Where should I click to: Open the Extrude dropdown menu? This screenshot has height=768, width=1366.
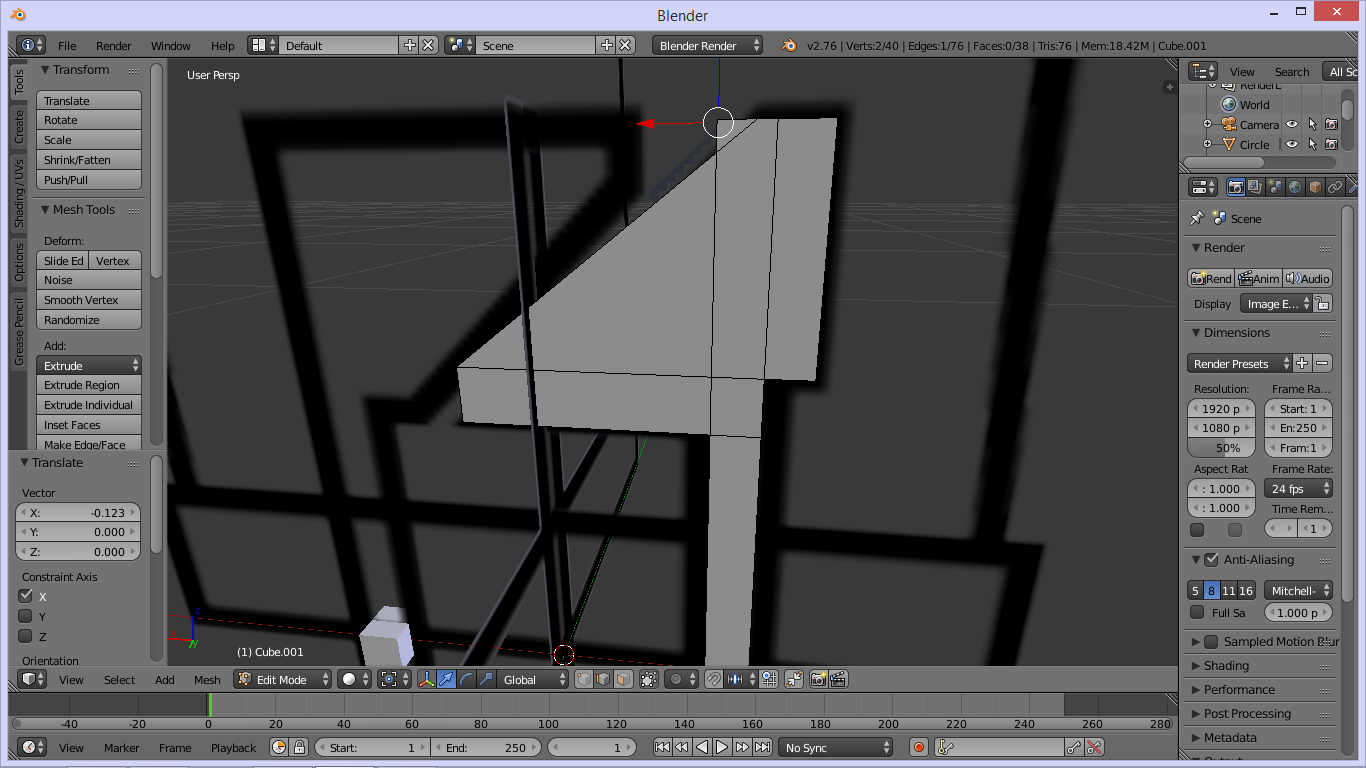89,365
